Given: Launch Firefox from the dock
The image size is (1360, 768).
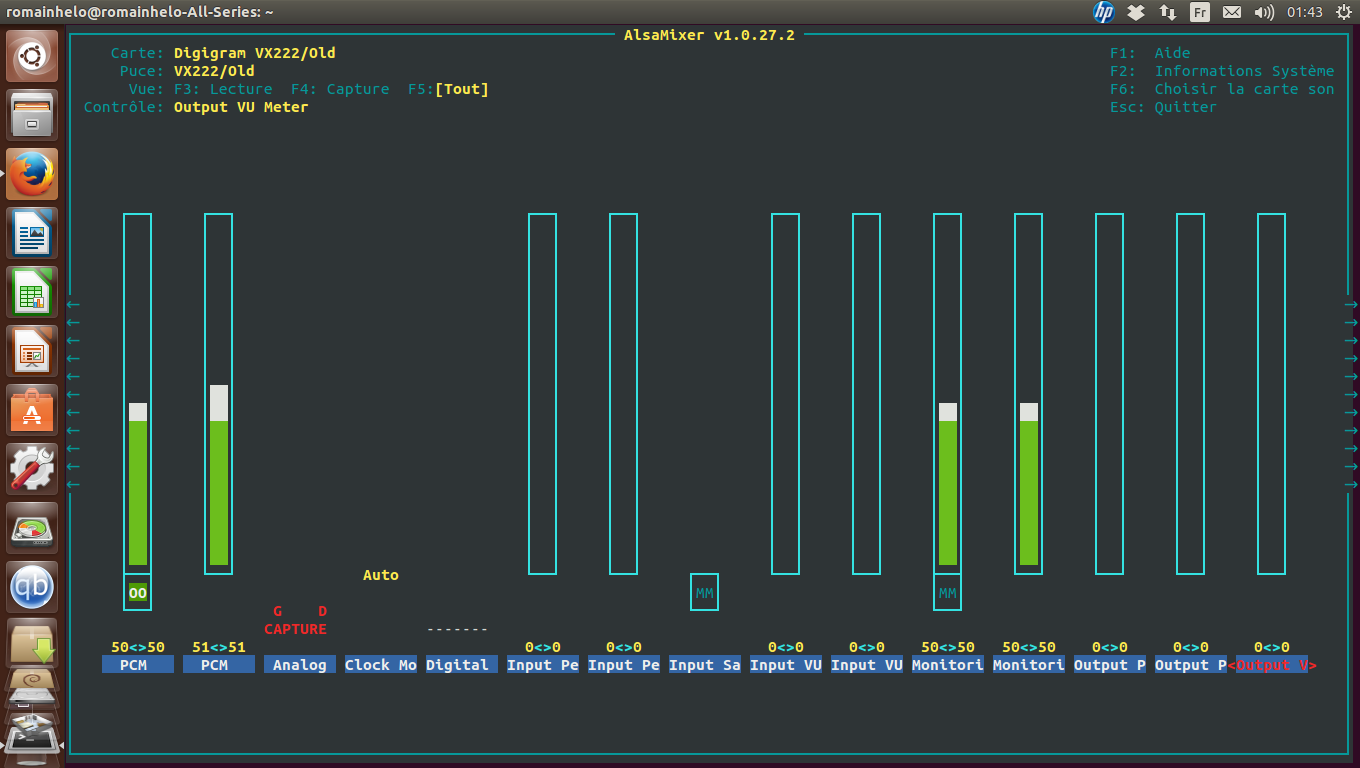Looking at the screenshot, I should pyautogui.click(x=33, y=174).
